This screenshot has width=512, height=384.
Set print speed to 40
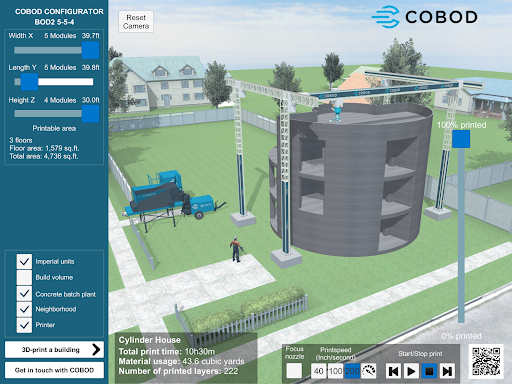pos(319,371)
